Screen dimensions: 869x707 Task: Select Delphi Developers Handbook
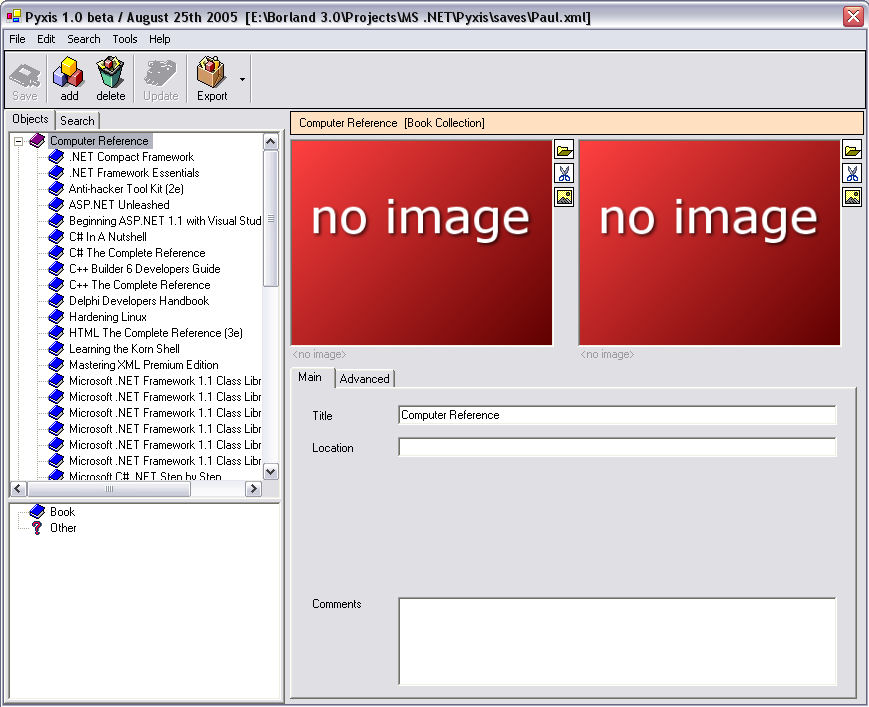pyautogui.click(x=139, y=301)
